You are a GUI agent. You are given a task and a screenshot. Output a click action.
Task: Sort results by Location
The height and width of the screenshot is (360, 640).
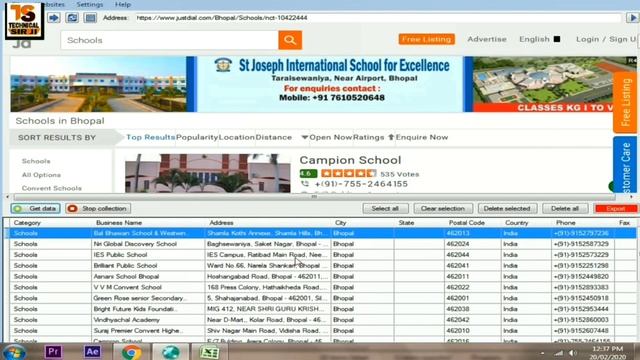click(x=237, y=138)
